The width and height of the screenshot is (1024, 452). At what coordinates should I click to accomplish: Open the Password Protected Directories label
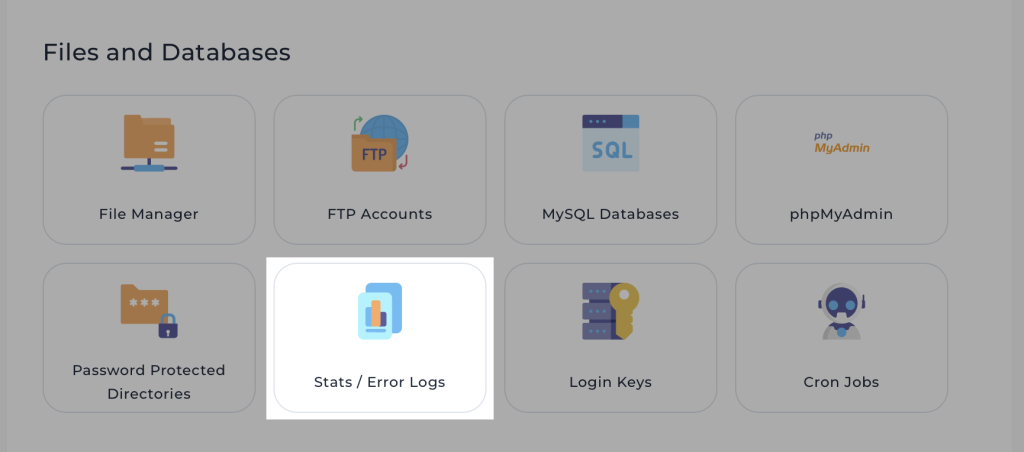[x=148, y=382]
